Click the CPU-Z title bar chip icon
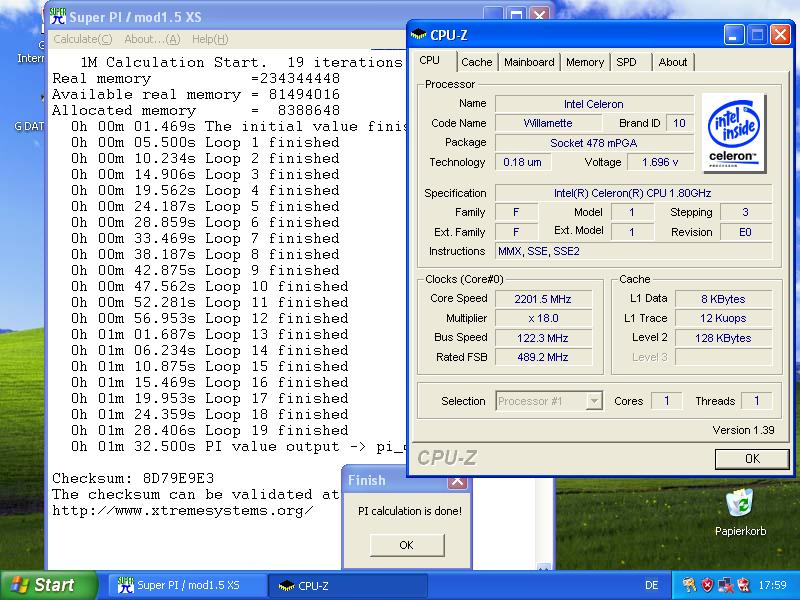 pyautogui.click(x=418, y=35)
